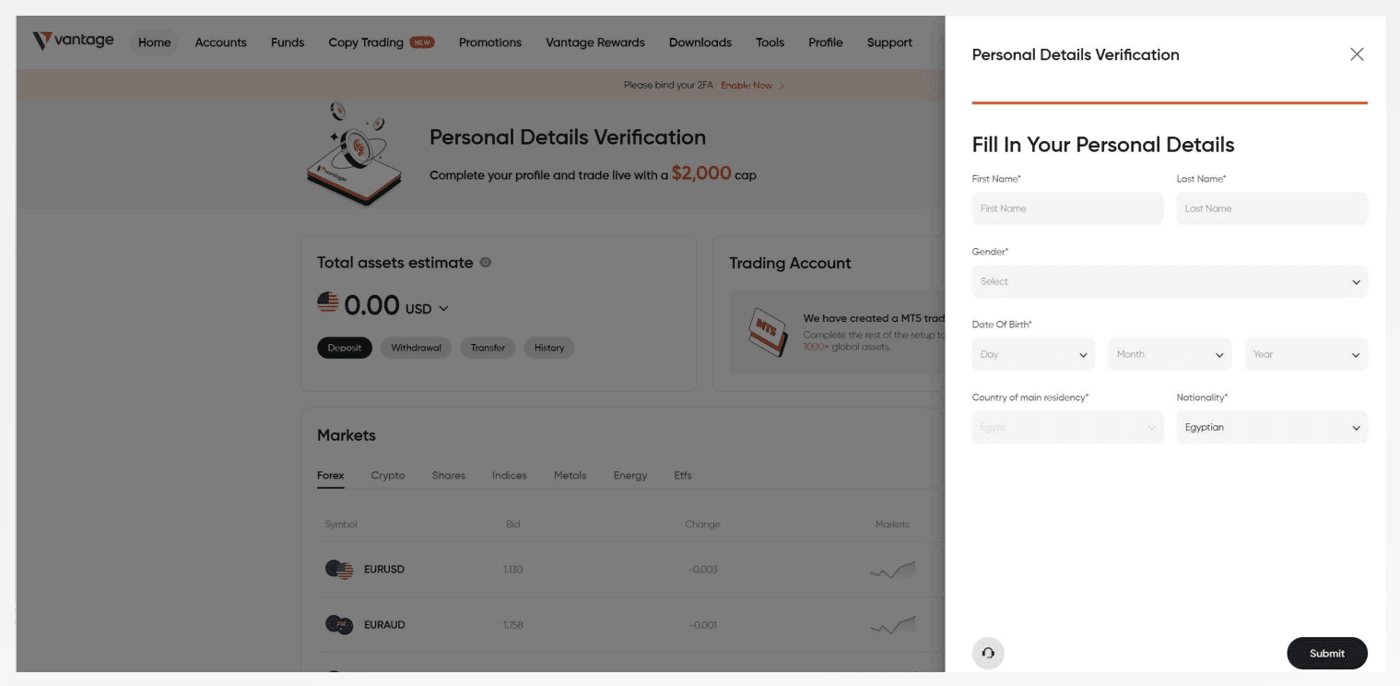Viewport: 1400px width, 686px height.
Task: Click the EURAUD symbol text
Action: point(385,625)
